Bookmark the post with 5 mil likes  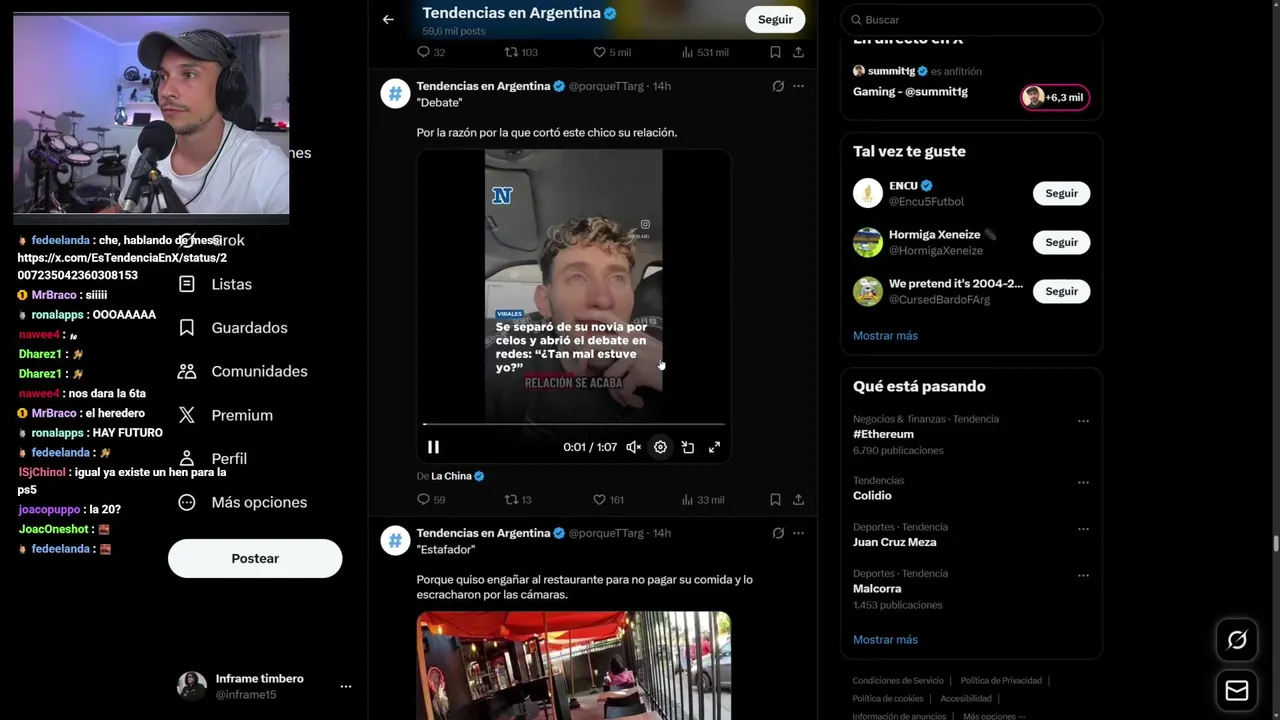pyautogui.click(x=775, y=52)
